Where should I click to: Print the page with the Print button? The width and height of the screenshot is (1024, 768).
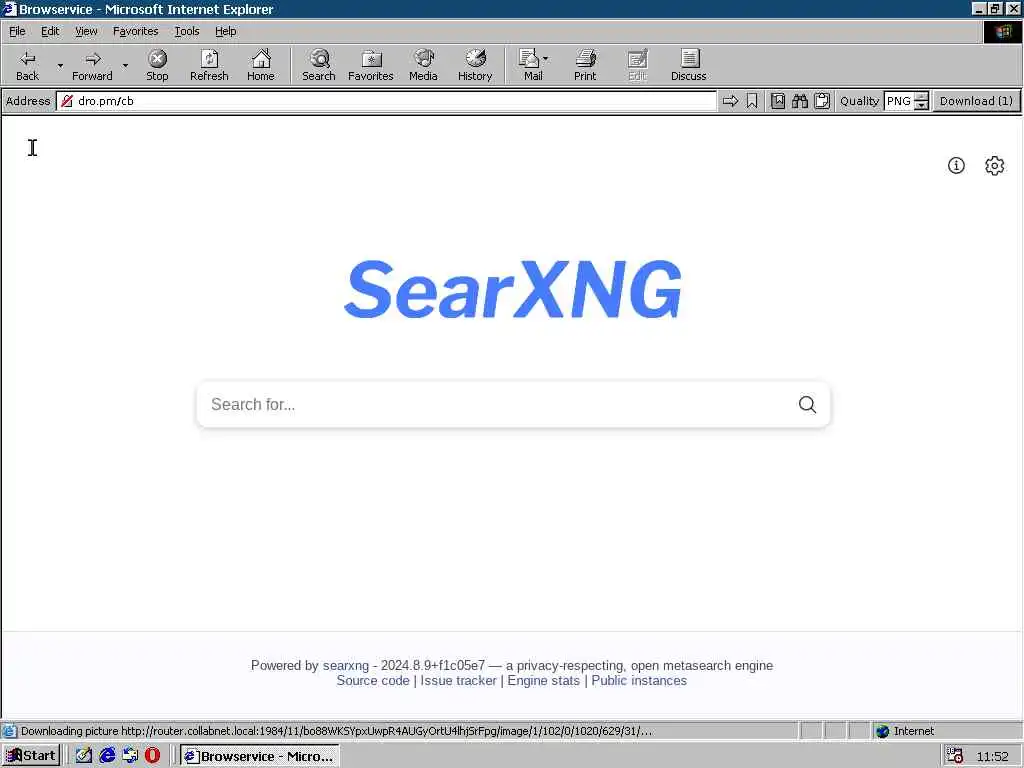coord(585,65)
